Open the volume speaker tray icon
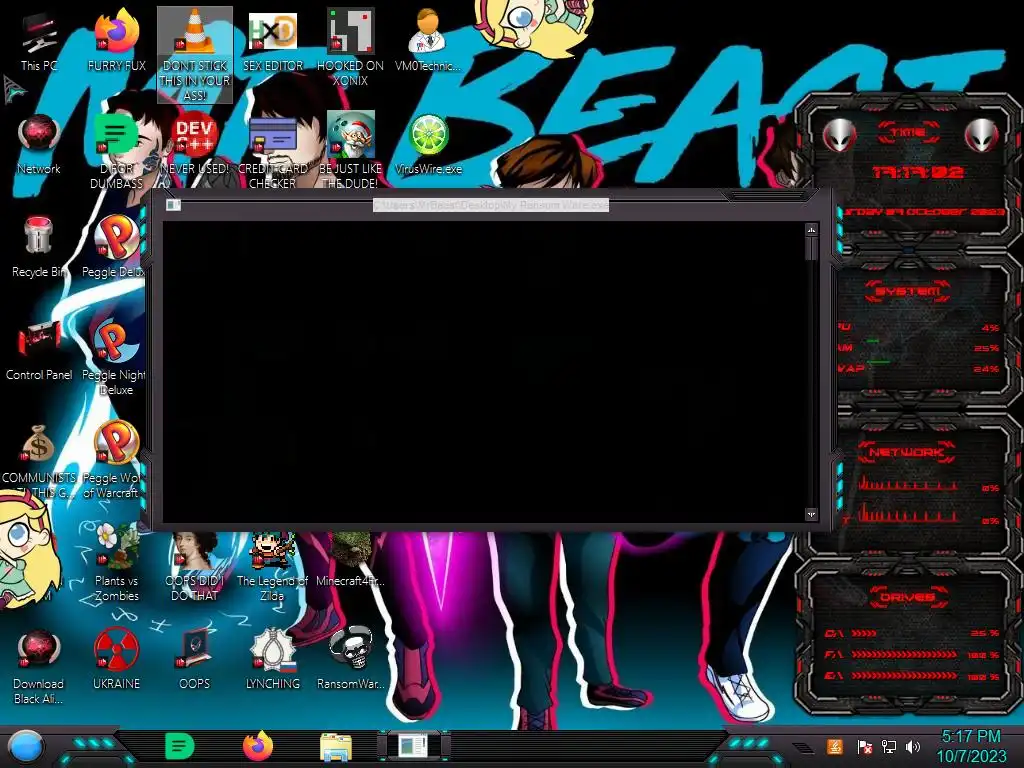The width and height of the screenshot is (1024, 768). [x=913, y=746]
